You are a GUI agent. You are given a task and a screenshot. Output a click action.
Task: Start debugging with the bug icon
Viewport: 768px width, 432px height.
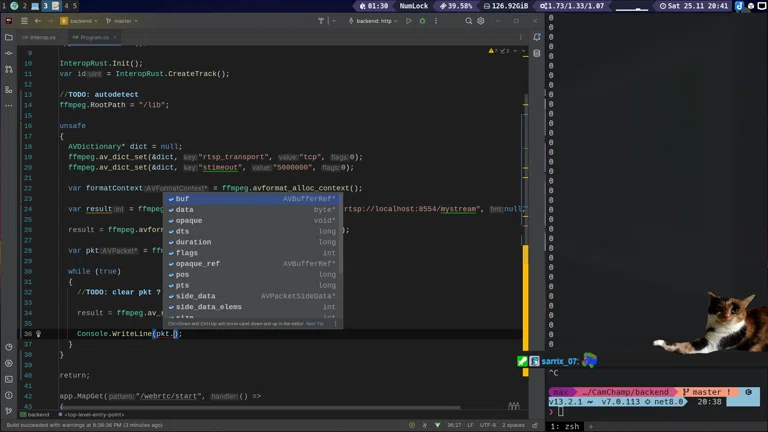point(421,21)
